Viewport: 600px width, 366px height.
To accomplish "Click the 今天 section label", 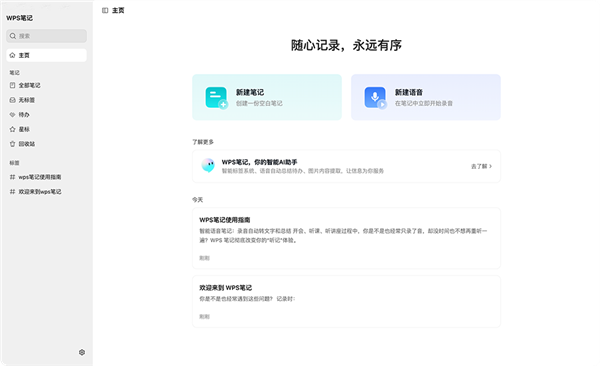I will click(x=197, y=200).
